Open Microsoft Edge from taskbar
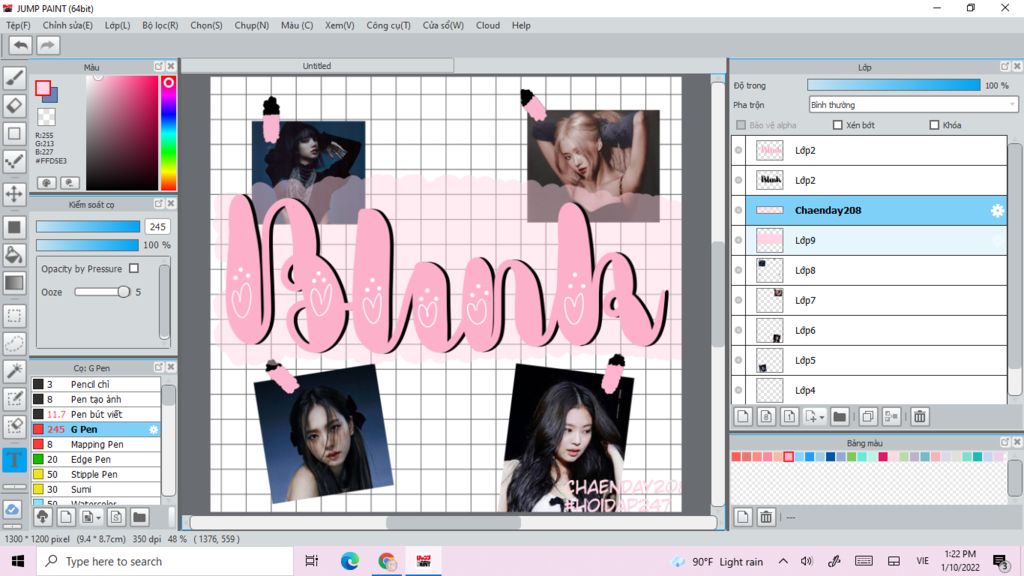This screenshot has height=576, width=1024. (349, 561)
